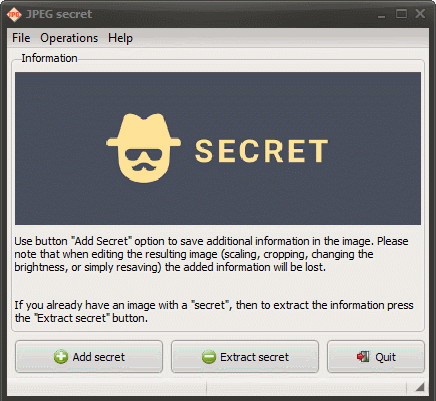Click the red exit door icon on Quit
The image size is (436, 401).
[363, 357]
